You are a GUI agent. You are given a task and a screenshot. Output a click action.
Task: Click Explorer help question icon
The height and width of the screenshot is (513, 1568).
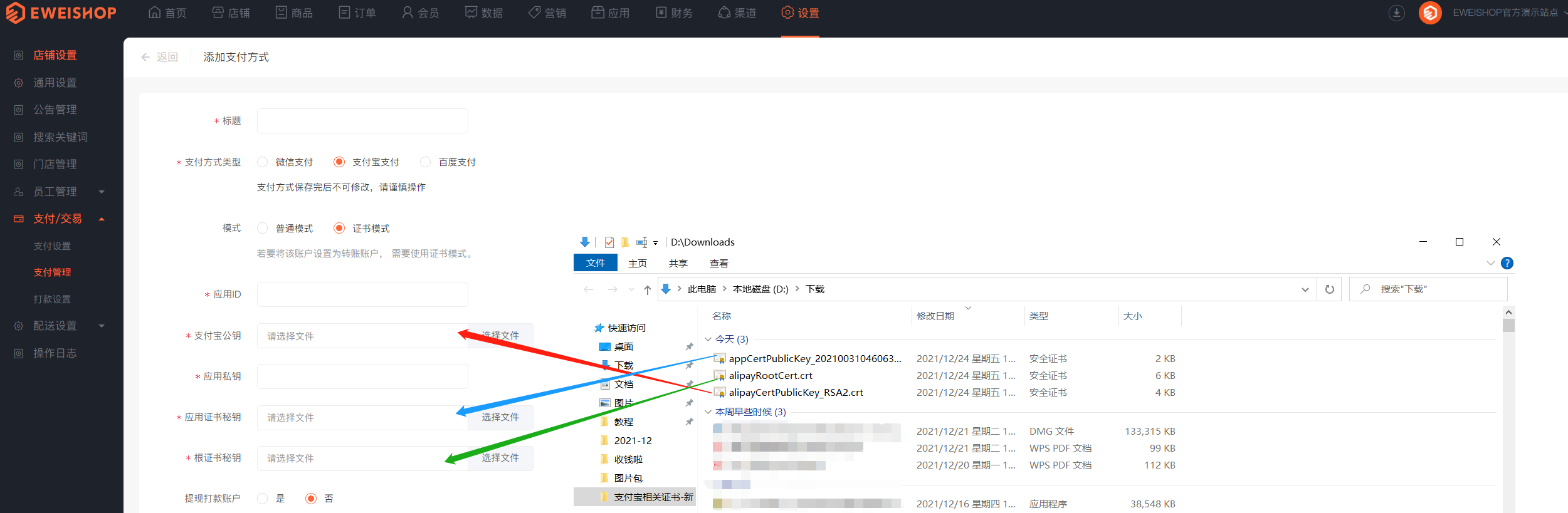pos(1507,263)
